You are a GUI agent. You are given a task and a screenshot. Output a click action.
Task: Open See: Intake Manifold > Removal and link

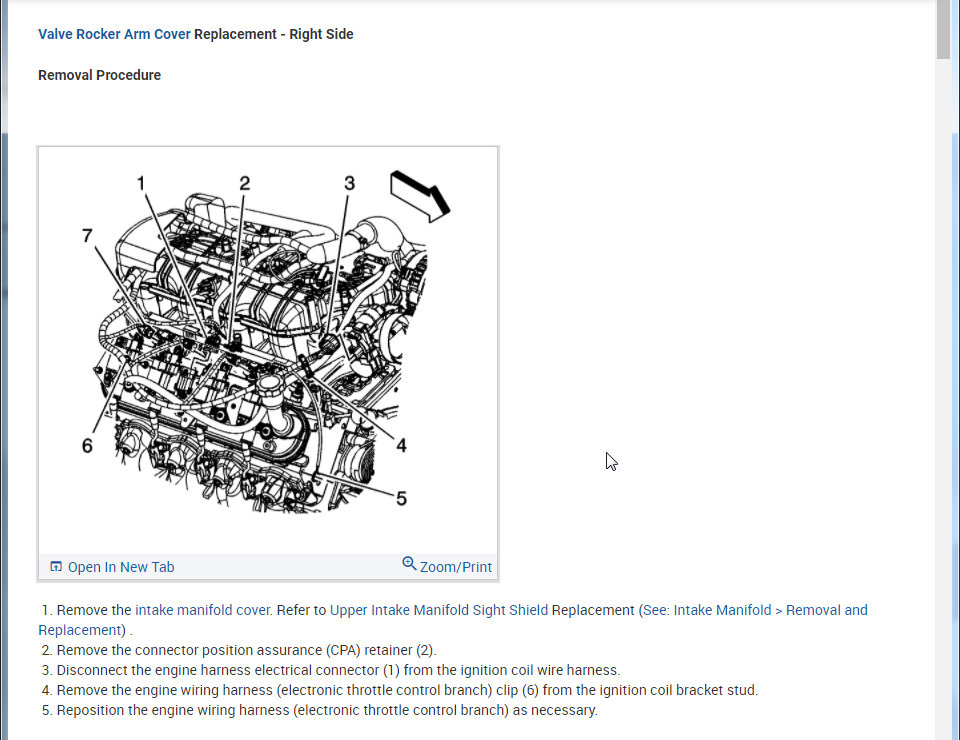pyautogui.click(x=755, y=610)
